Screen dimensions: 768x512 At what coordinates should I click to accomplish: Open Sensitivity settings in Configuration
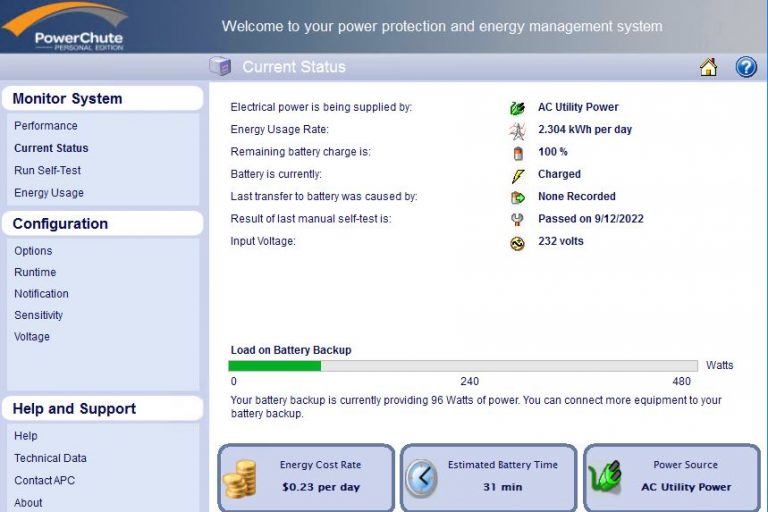38,315
